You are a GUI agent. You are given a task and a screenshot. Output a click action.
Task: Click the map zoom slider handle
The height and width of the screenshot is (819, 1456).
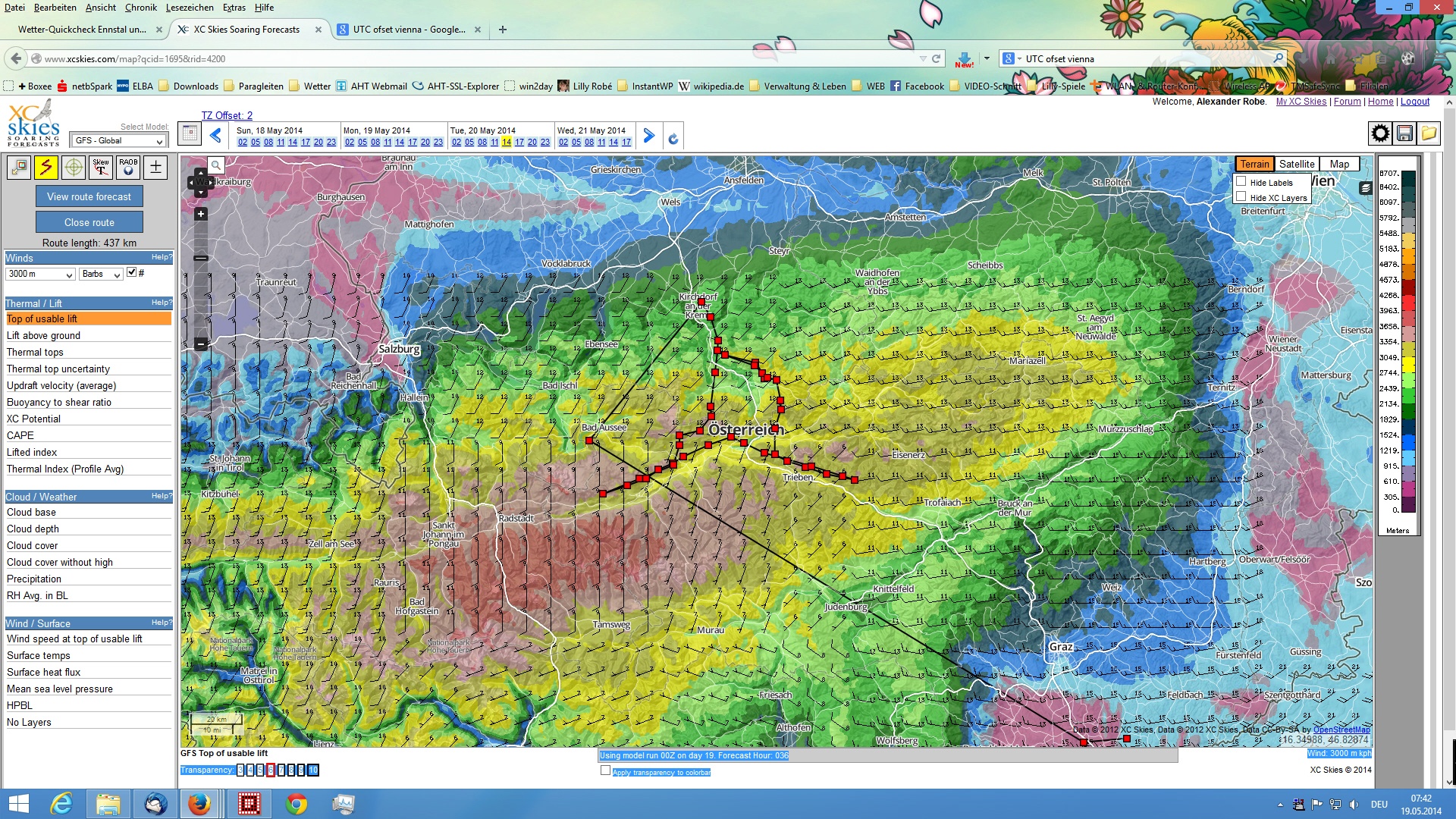[201, 258]
